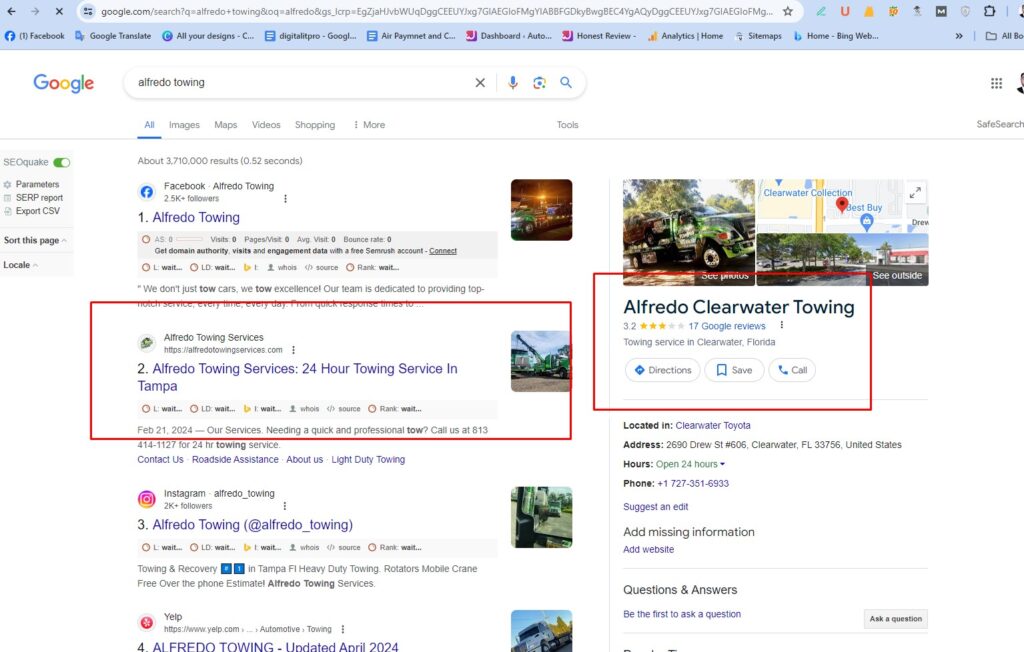The image size is (1024, 652).
Task: Focus the browser address bar
Action: 436,11
